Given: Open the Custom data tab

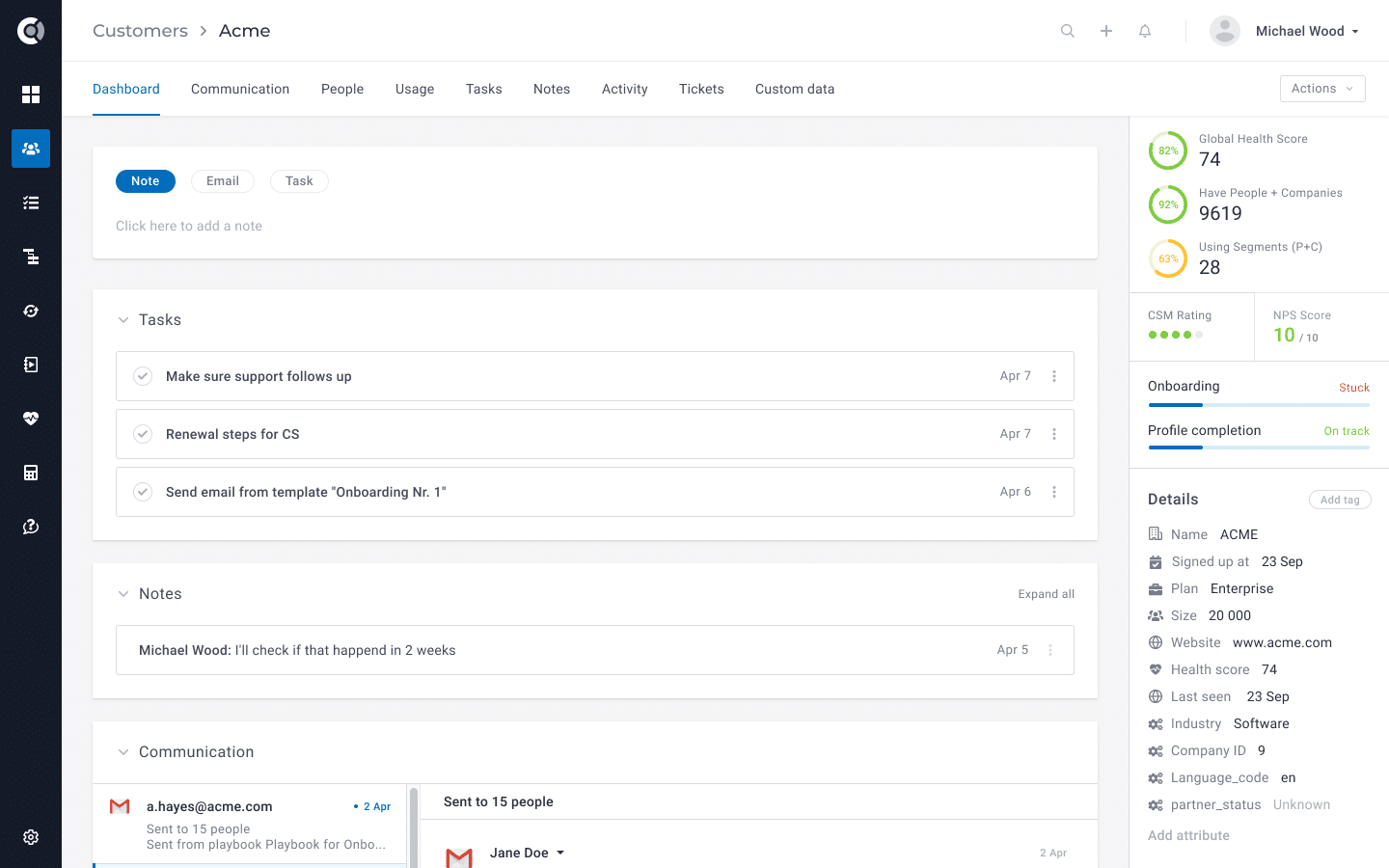Looking at the screenshot, I should tap(795, 89).
